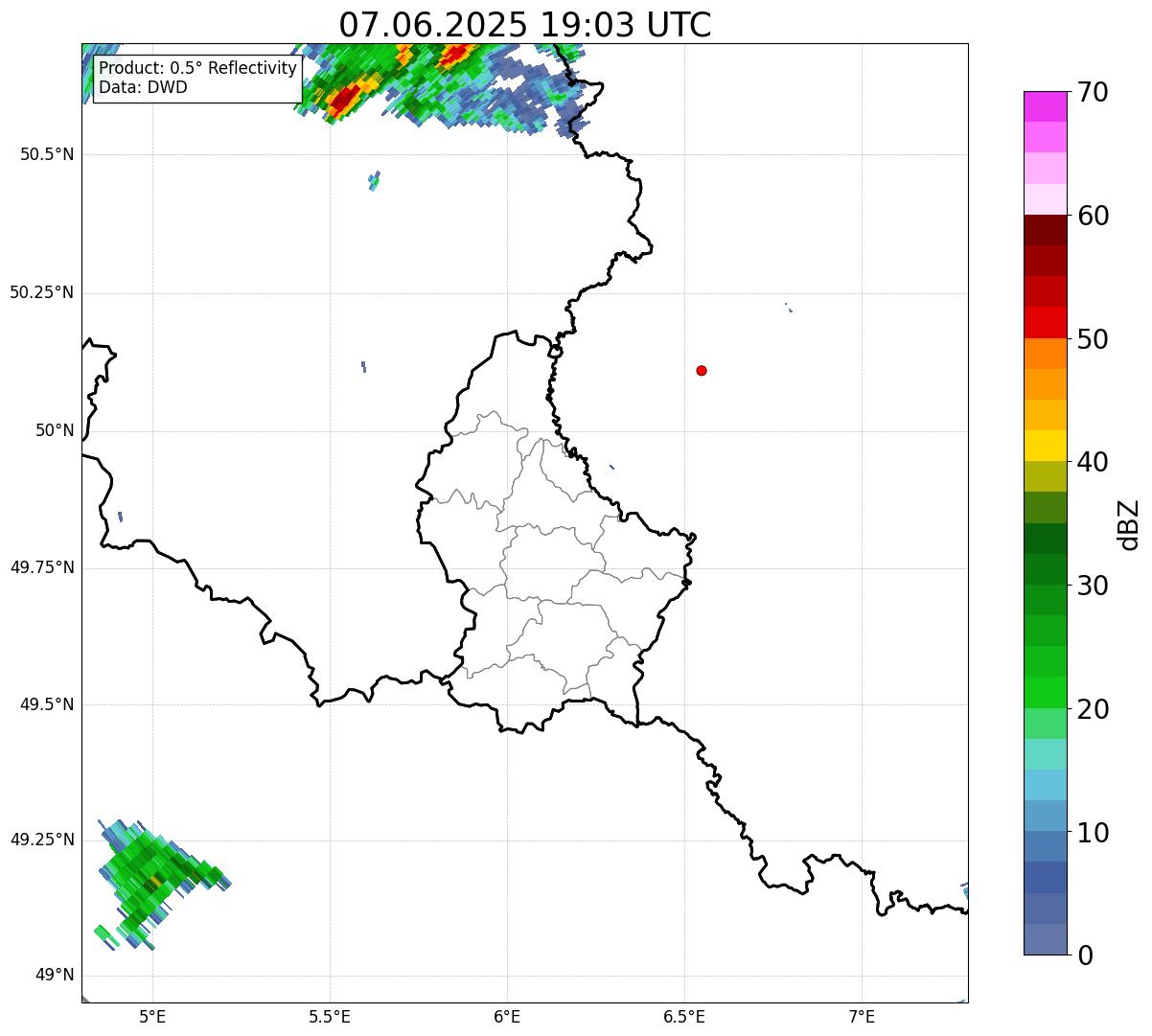
Task: Pick the bright red colorbar segment above 50
Action: [x=1046, y=322]
